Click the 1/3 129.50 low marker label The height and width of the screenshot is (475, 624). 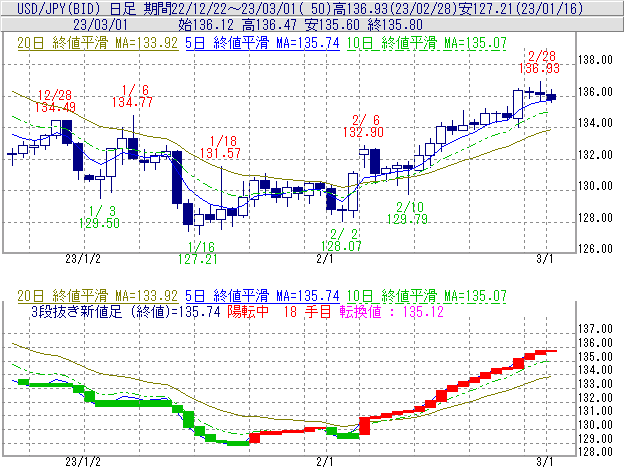tap(99, 217)
